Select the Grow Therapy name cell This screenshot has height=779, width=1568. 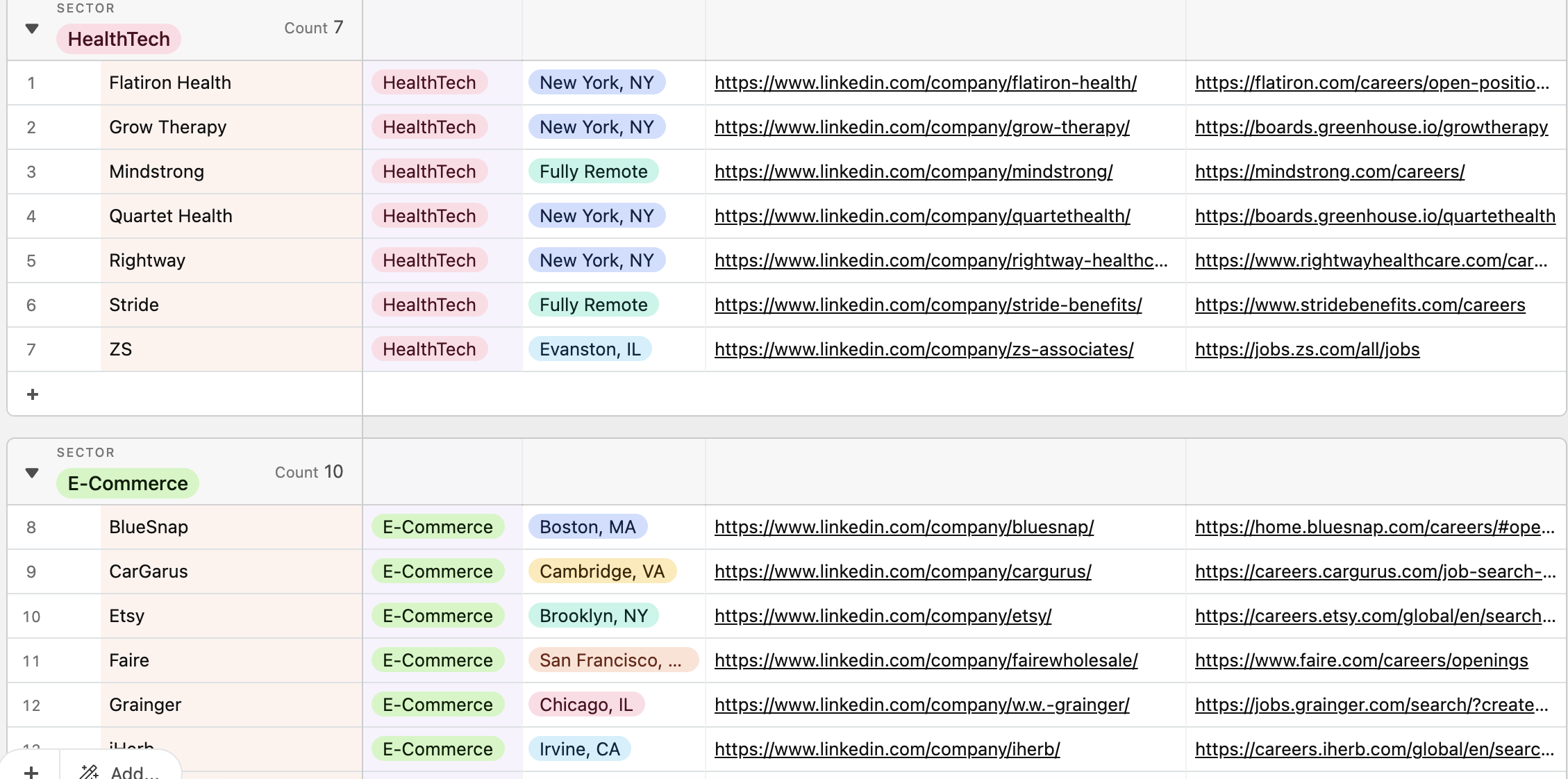231,127
